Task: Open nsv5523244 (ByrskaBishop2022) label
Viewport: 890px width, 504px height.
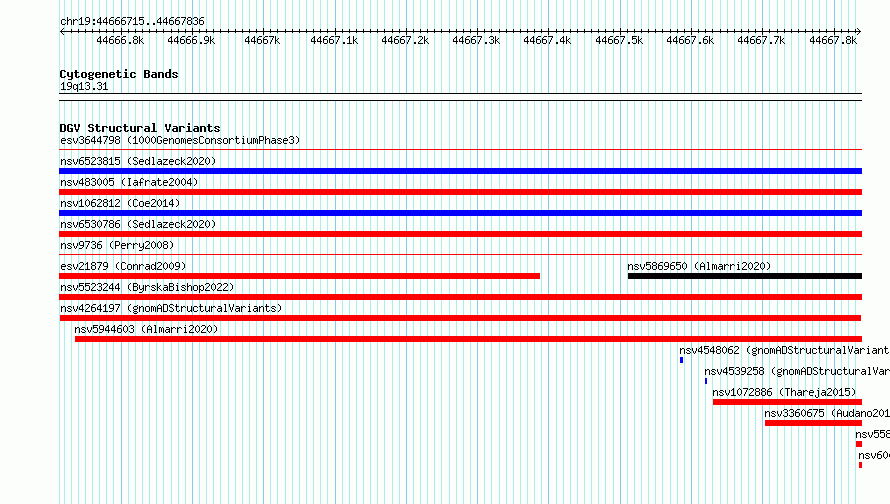Action: point(147,287)
